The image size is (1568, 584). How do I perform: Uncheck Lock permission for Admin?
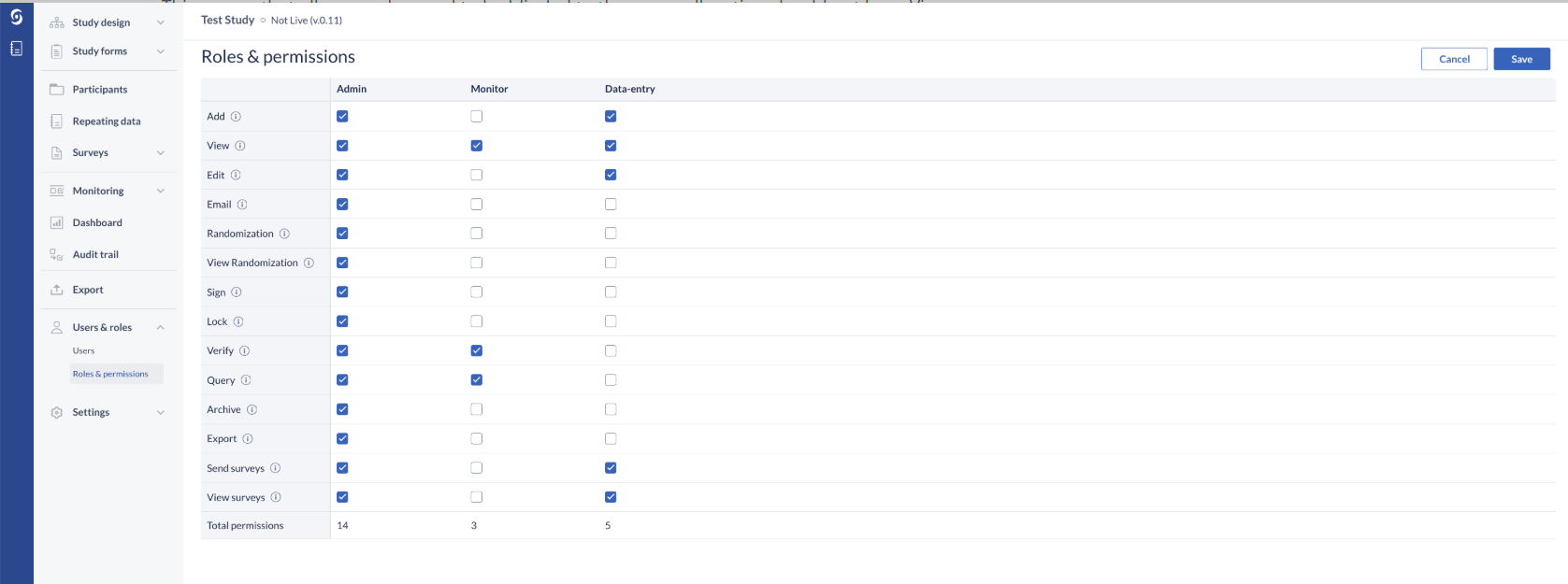(x=342, y=321)
